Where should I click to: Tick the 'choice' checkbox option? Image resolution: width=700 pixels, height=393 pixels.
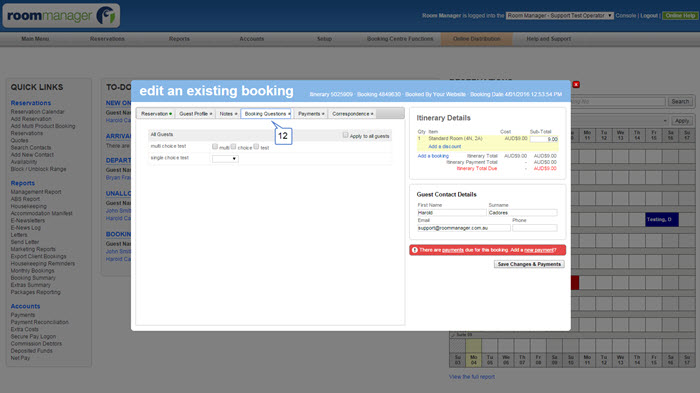233,146
